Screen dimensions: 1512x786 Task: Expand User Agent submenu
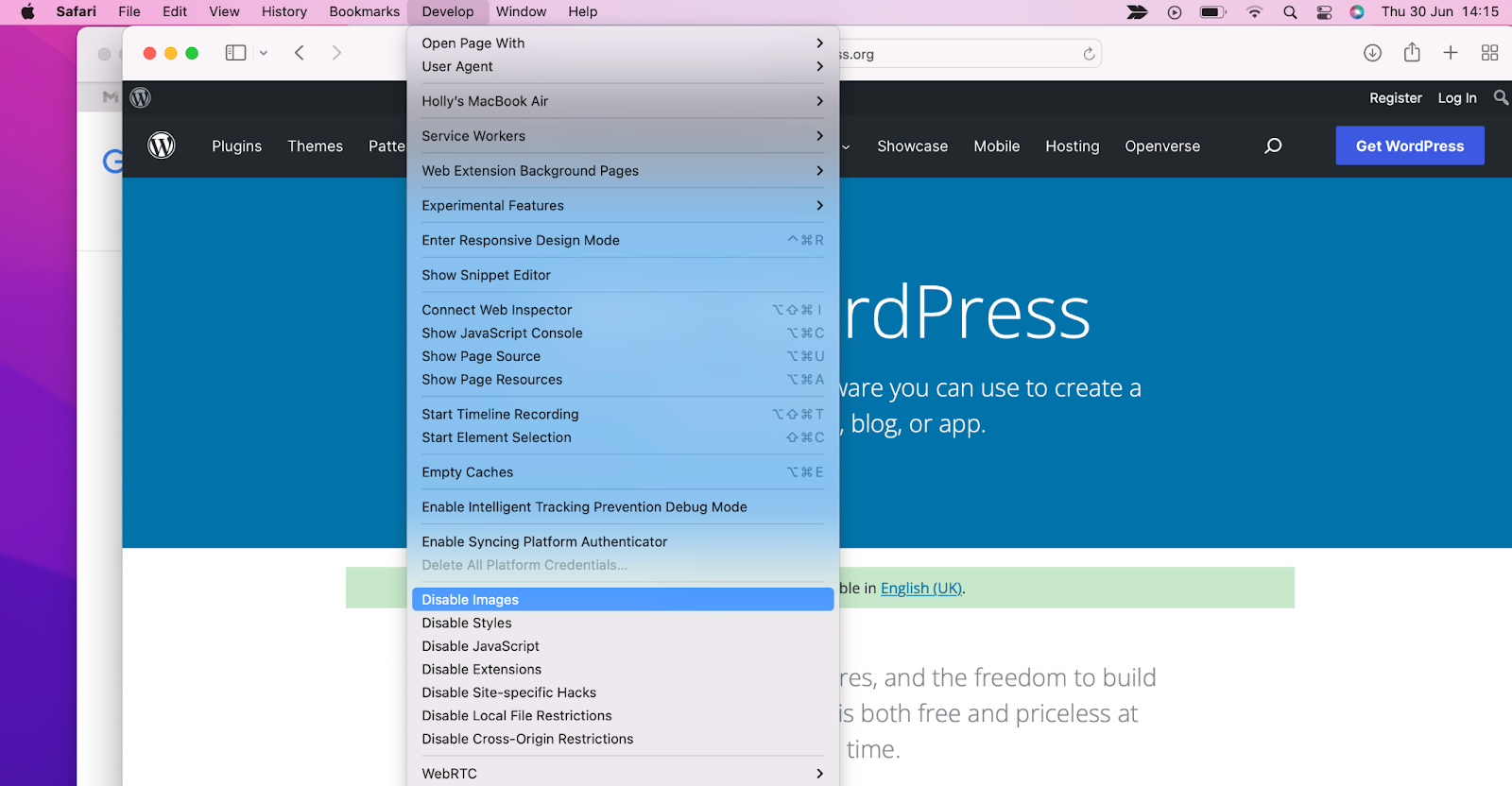(x=623, y=66)
